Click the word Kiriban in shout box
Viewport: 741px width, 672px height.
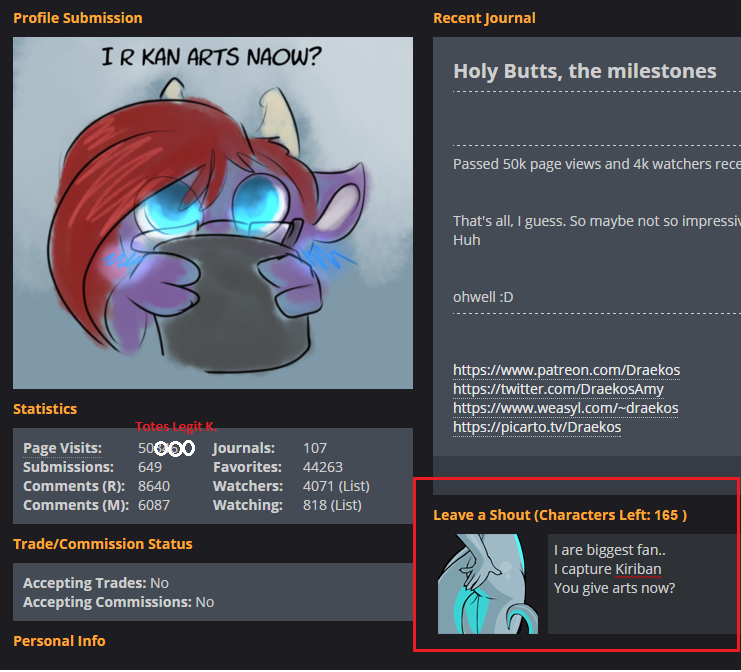[638, 569]
